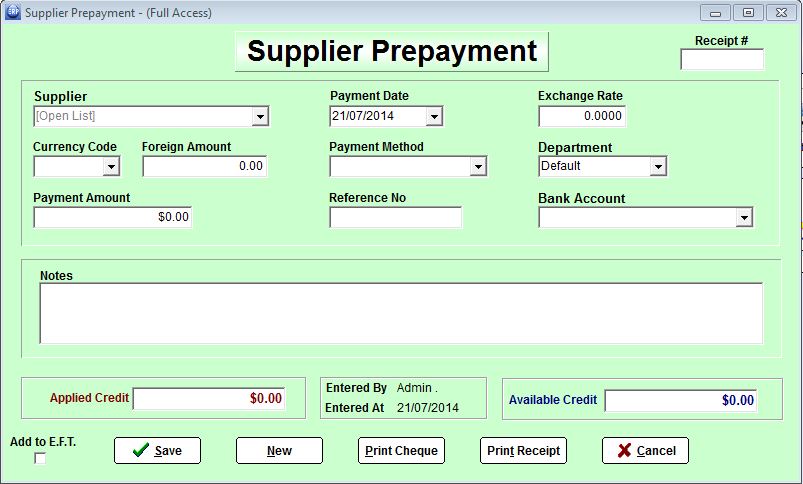This screenshot has width=803, height=484.
Task: Select the Exchange Rate field
Action: point(582,117)
